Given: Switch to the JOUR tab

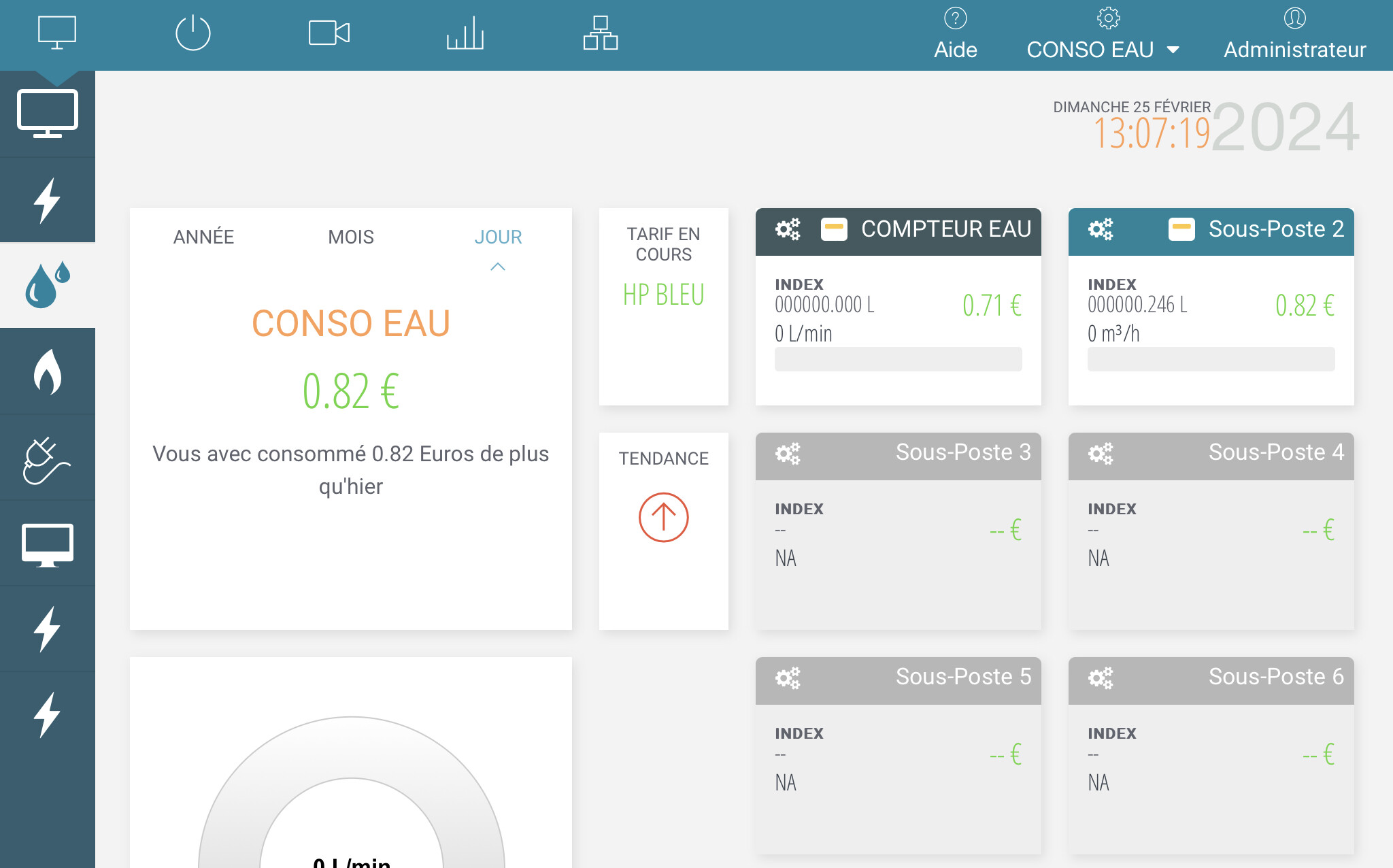Looking at the screenshot, I should (498, 237).
